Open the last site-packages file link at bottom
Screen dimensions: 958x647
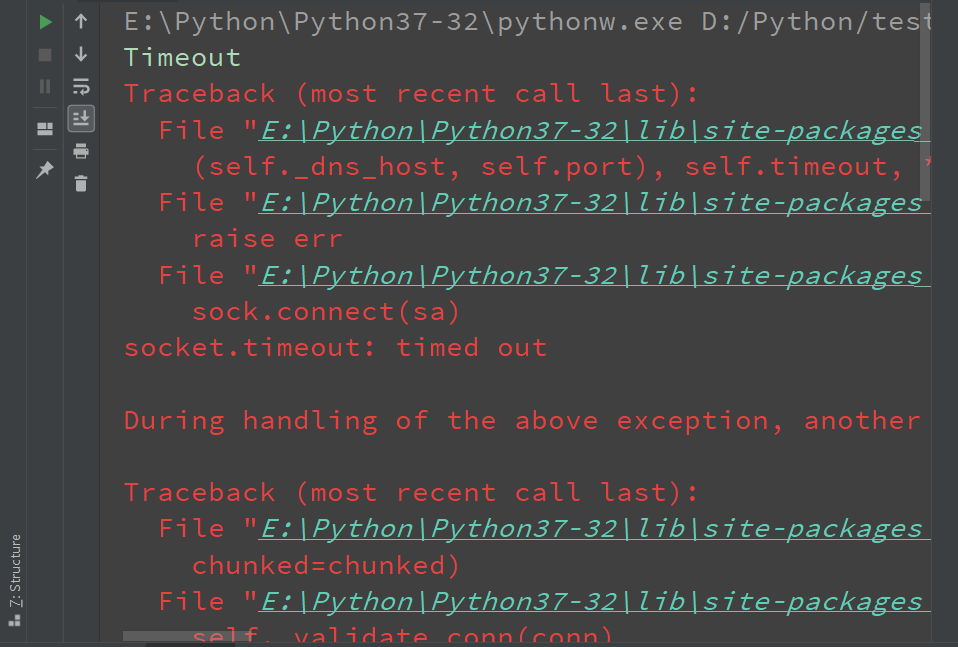[x=594, y=602]
